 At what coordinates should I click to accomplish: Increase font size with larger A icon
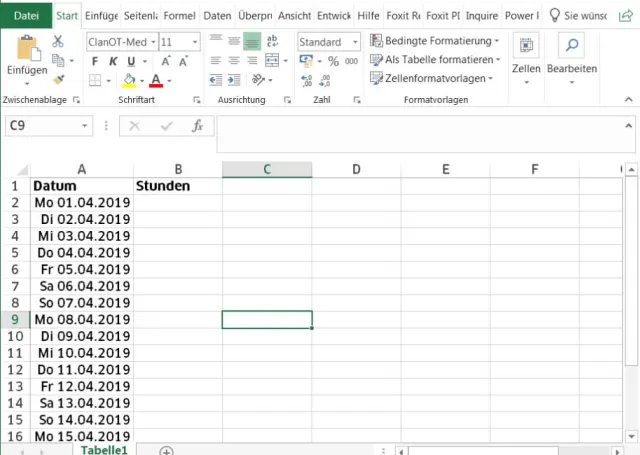point(165,61)
